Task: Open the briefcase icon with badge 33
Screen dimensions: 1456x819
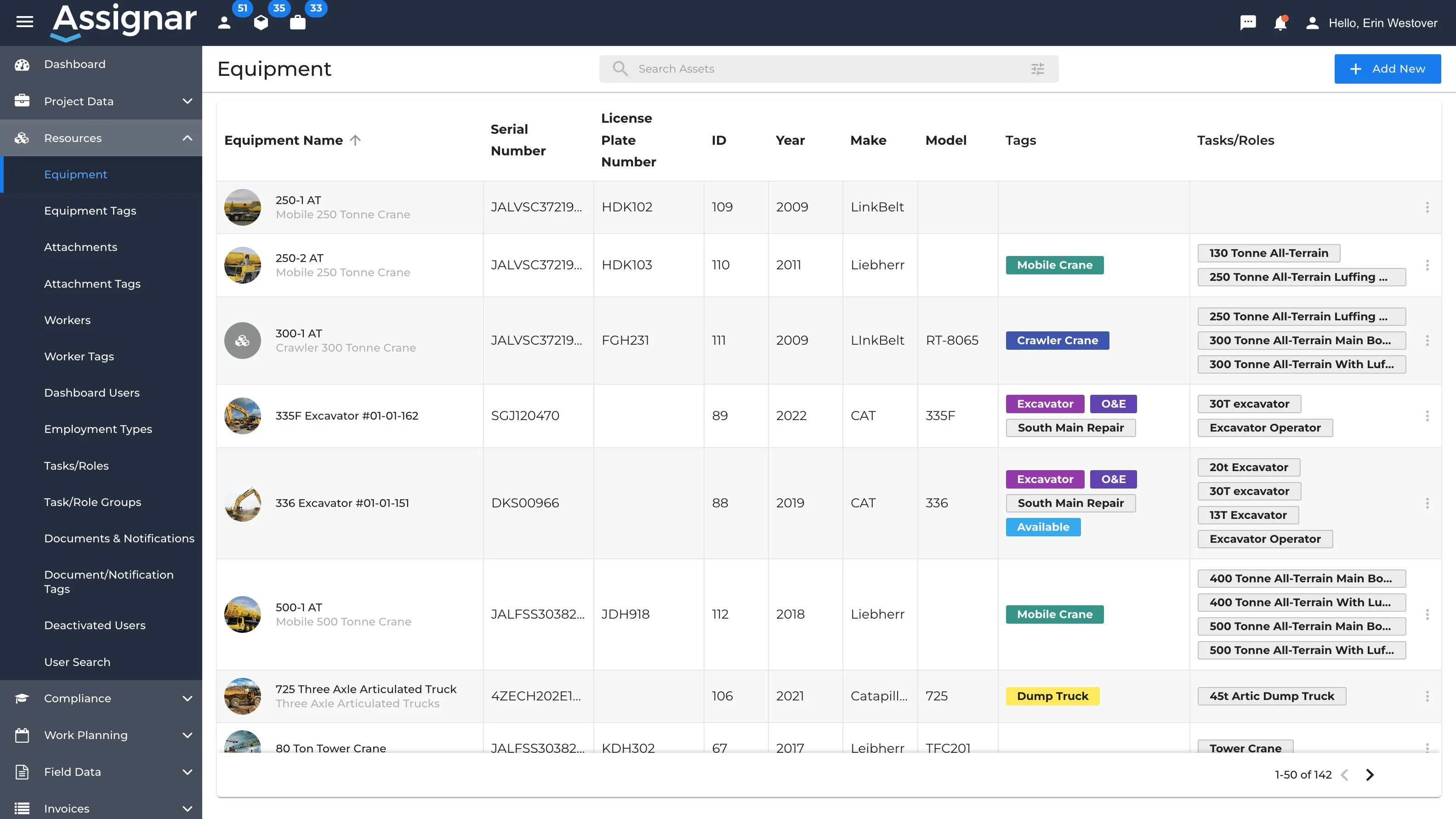Action: click(297, 23)
